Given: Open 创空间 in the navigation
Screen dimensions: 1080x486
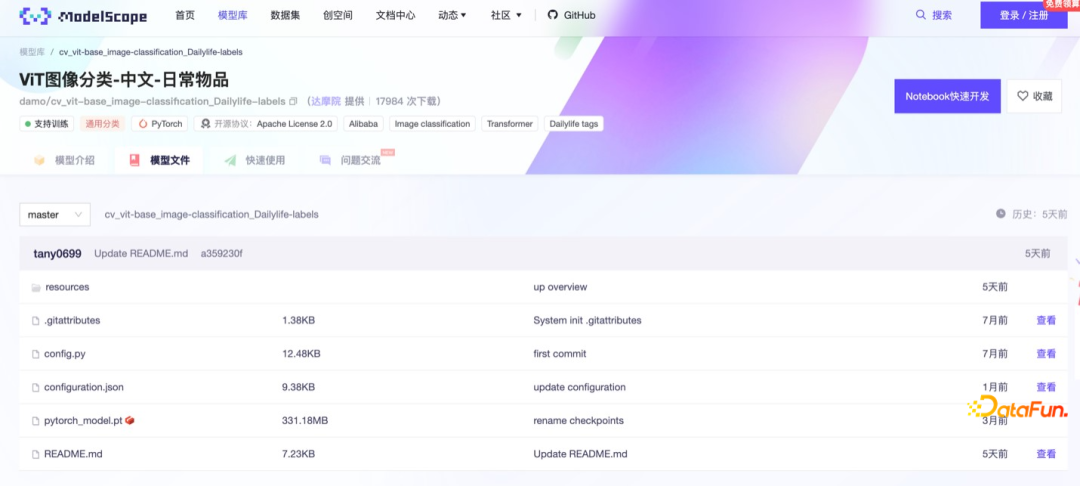Looking at the screenshot, I should tap(338, 14).
